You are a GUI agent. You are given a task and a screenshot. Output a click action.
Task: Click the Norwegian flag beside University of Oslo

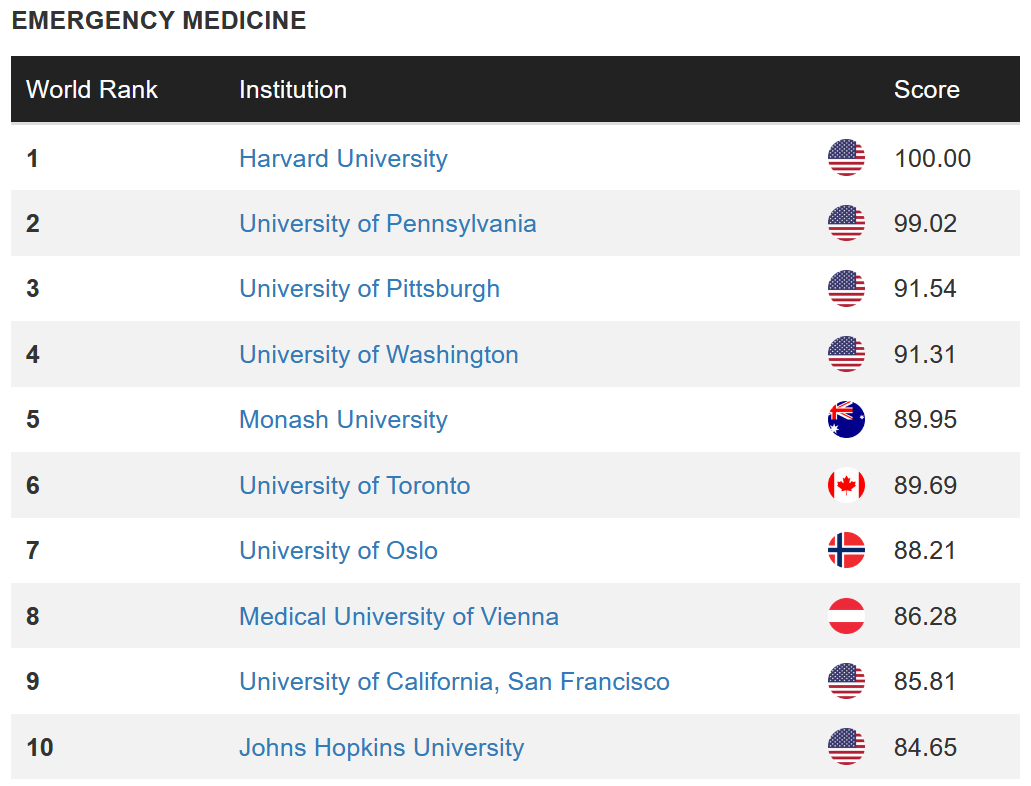coord(846,550)
